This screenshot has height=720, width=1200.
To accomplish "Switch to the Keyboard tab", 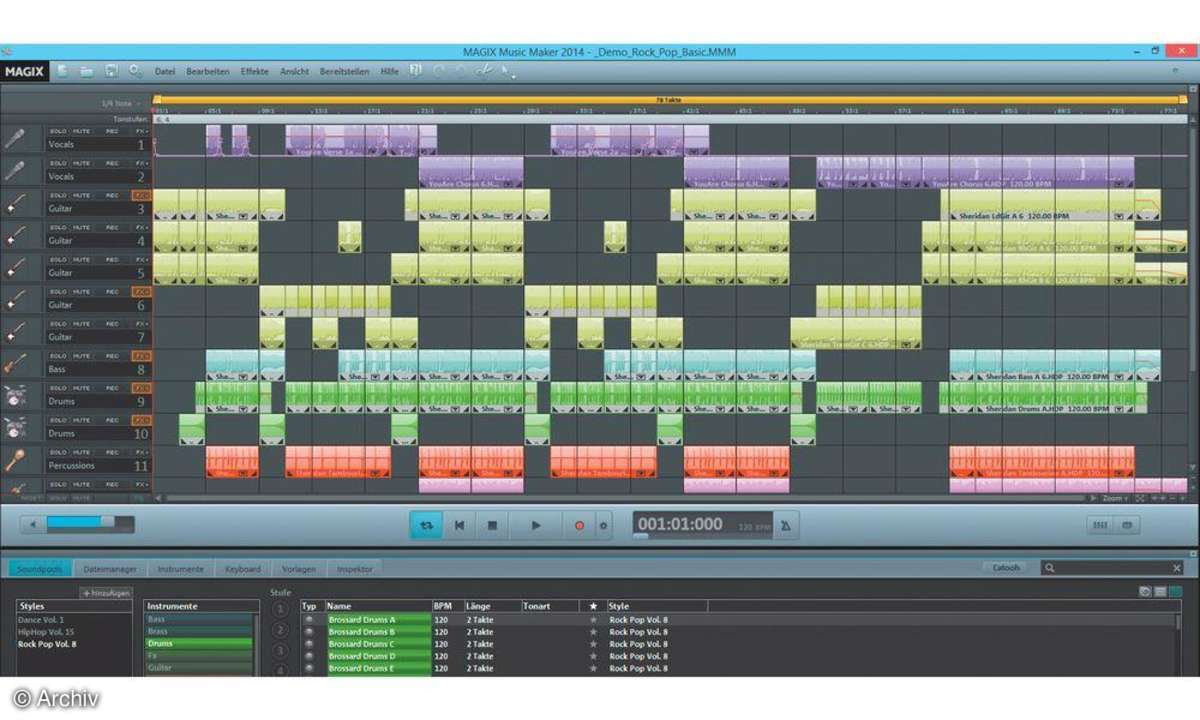I will pyautogui.click(x=243, y=568).
